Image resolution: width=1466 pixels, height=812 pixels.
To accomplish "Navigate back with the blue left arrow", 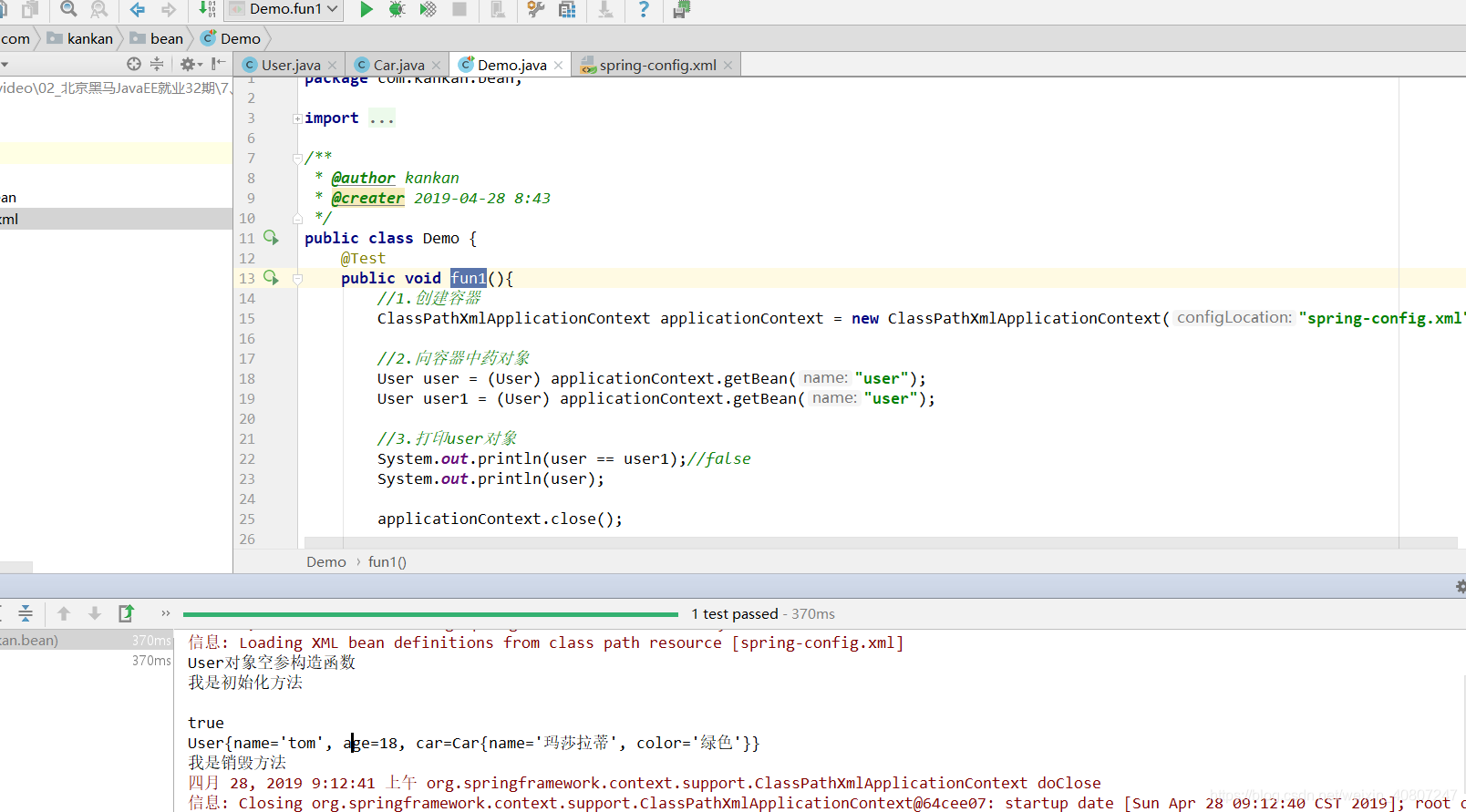I will click(138, 9).
